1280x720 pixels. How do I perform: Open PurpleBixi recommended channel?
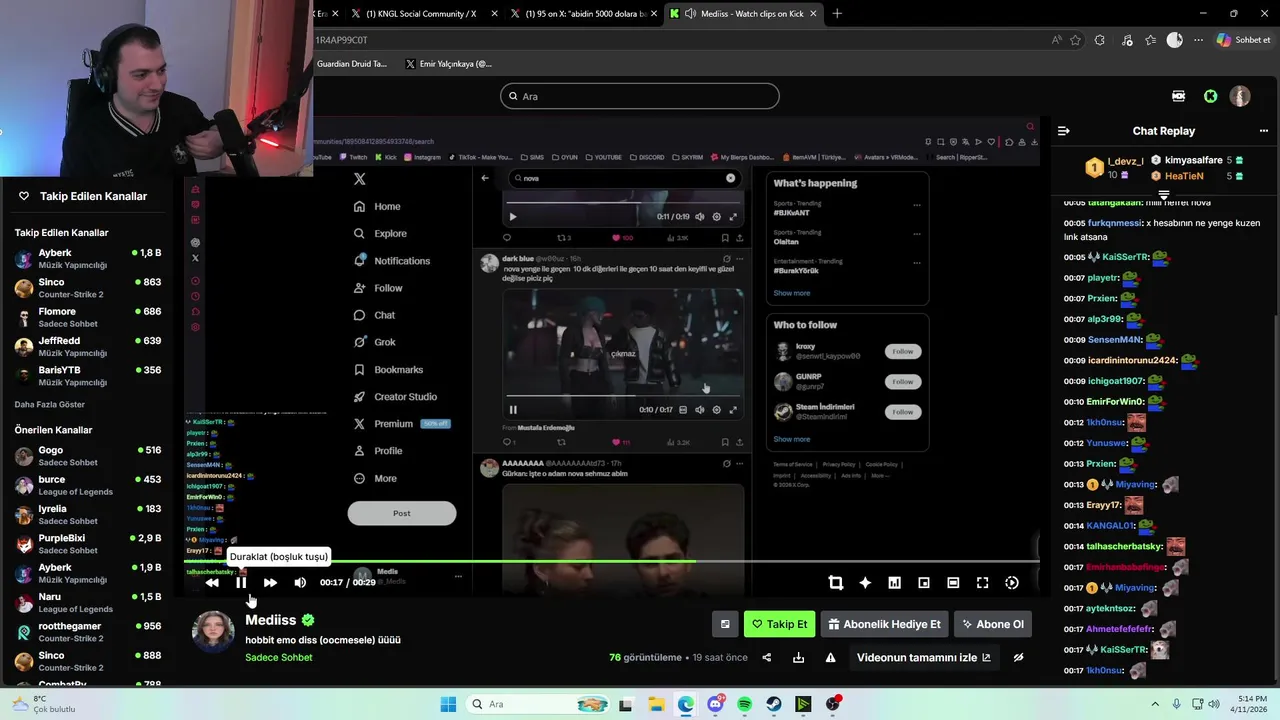click(88, 543)
